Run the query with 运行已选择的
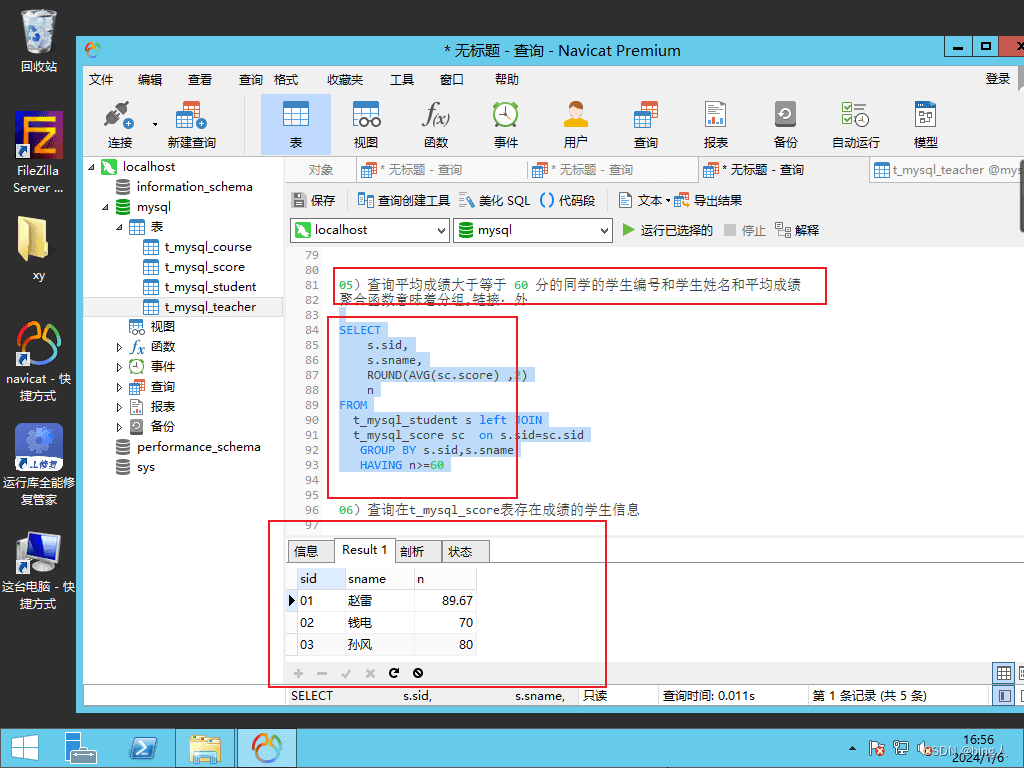 667,230
